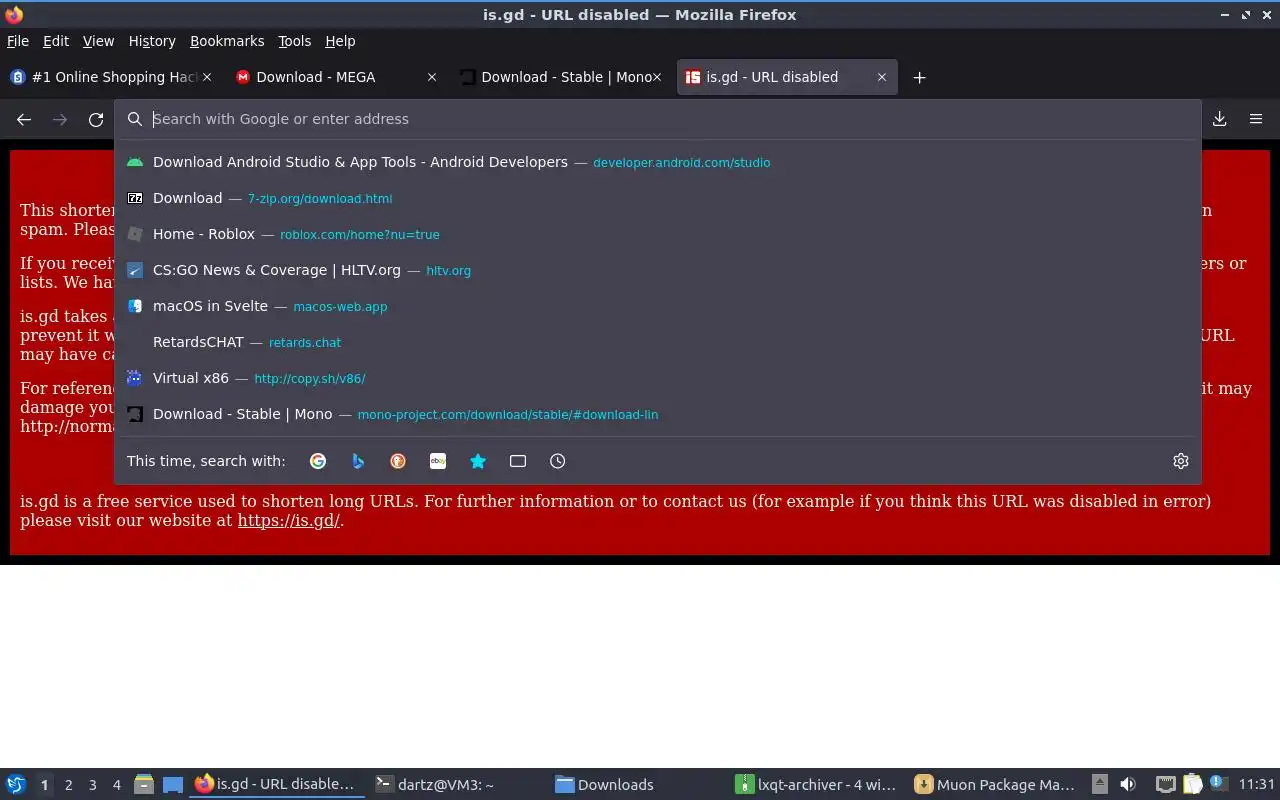
Task: Activate the dartz@VM3 terminal taskbar button
Action: (456, 785)
